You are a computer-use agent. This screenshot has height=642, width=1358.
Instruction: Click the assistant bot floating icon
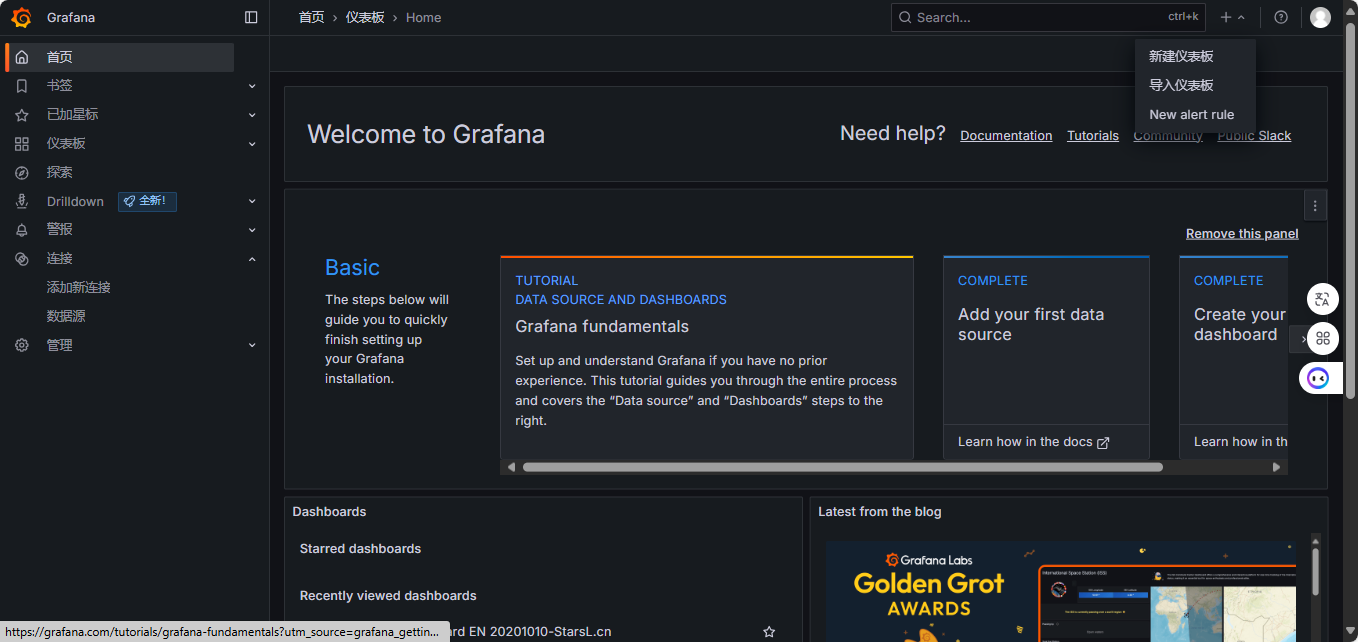[1318, 378]
